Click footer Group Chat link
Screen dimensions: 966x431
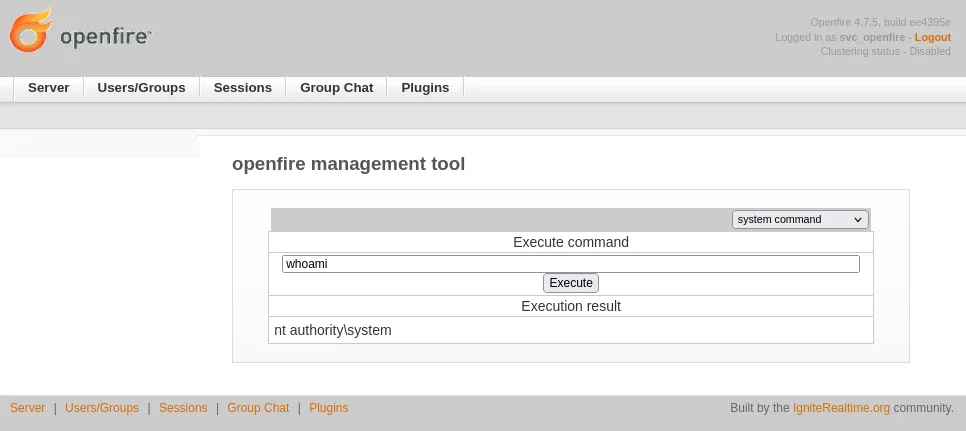[258, 408]
